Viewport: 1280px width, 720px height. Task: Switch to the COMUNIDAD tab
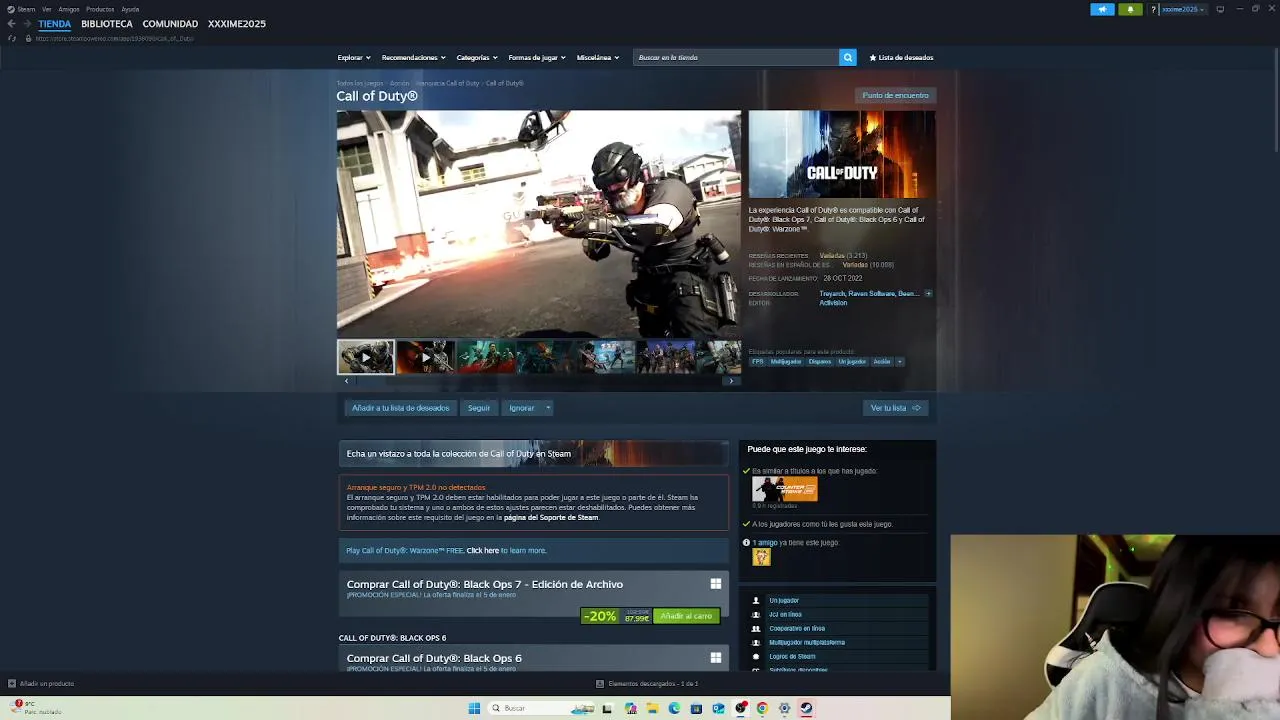point(170,24)
